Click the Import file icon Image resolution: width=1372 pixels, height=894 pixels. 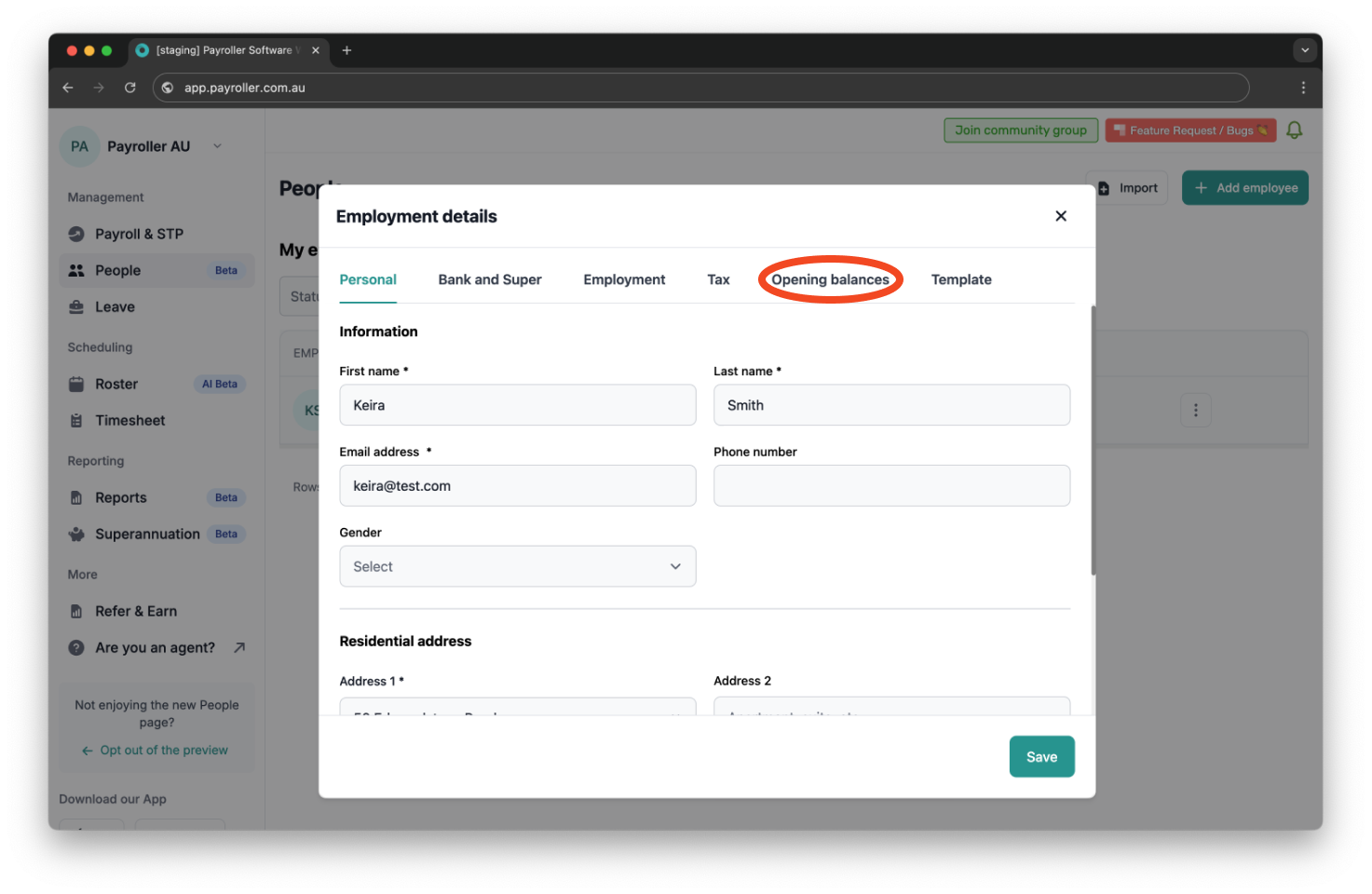coord(1103,187)
